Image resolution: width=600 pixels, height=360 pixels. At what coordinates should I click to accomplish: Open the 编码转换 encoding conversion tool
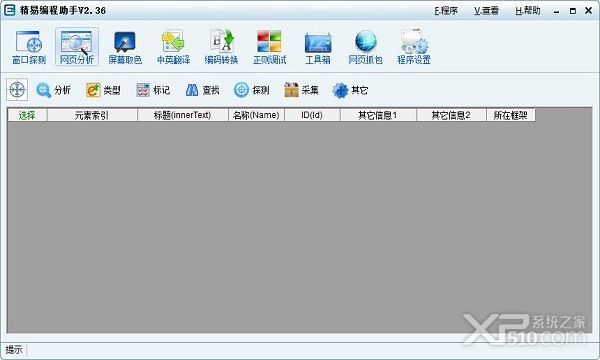click(221, 47)
